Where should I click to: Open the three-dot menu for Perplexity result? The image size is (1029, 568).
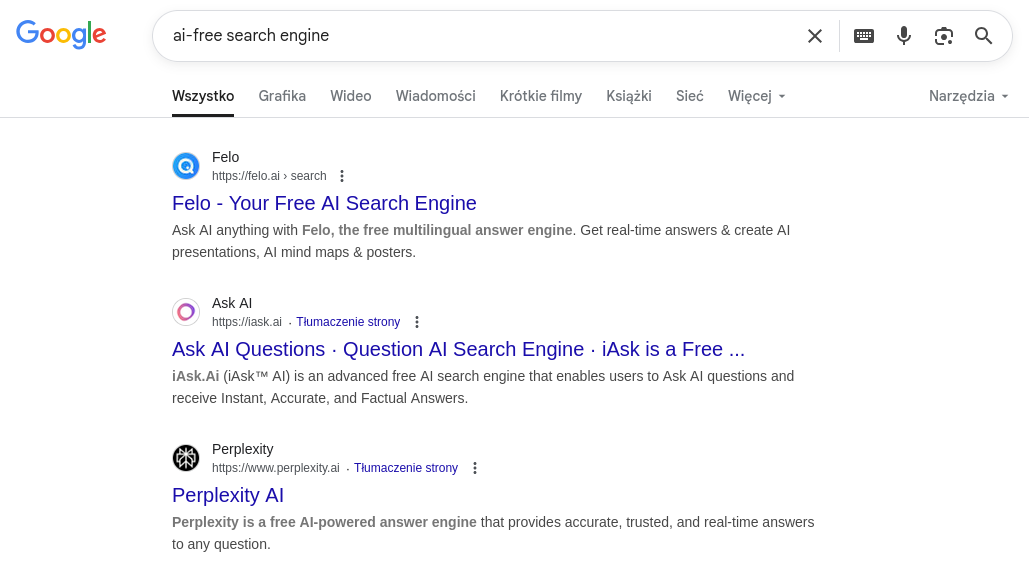(475, 468)
